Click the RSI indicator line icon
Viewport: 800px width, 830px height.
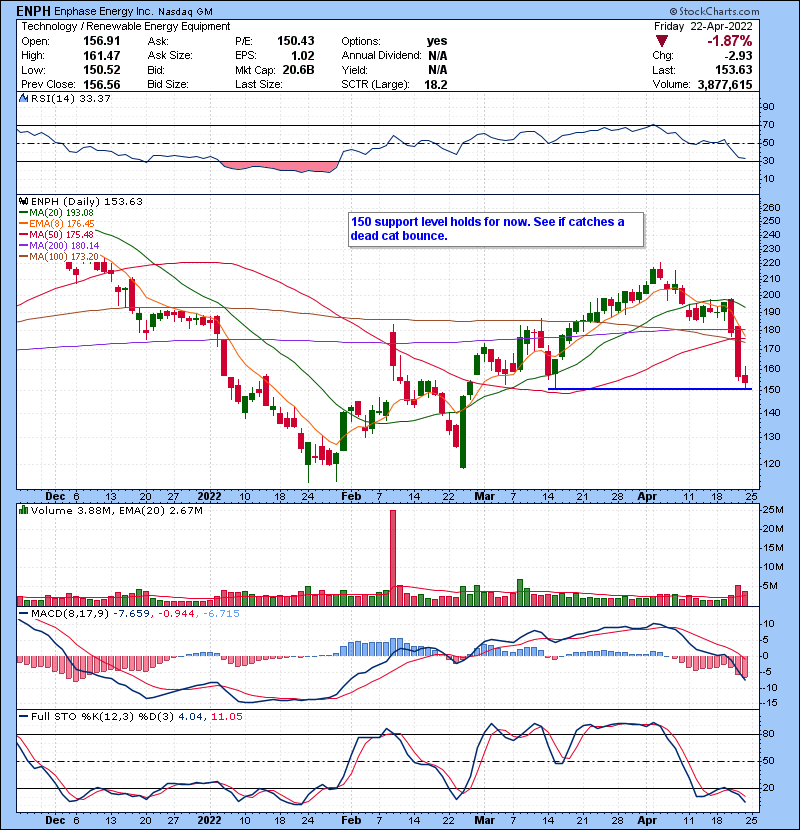(23, 98)
